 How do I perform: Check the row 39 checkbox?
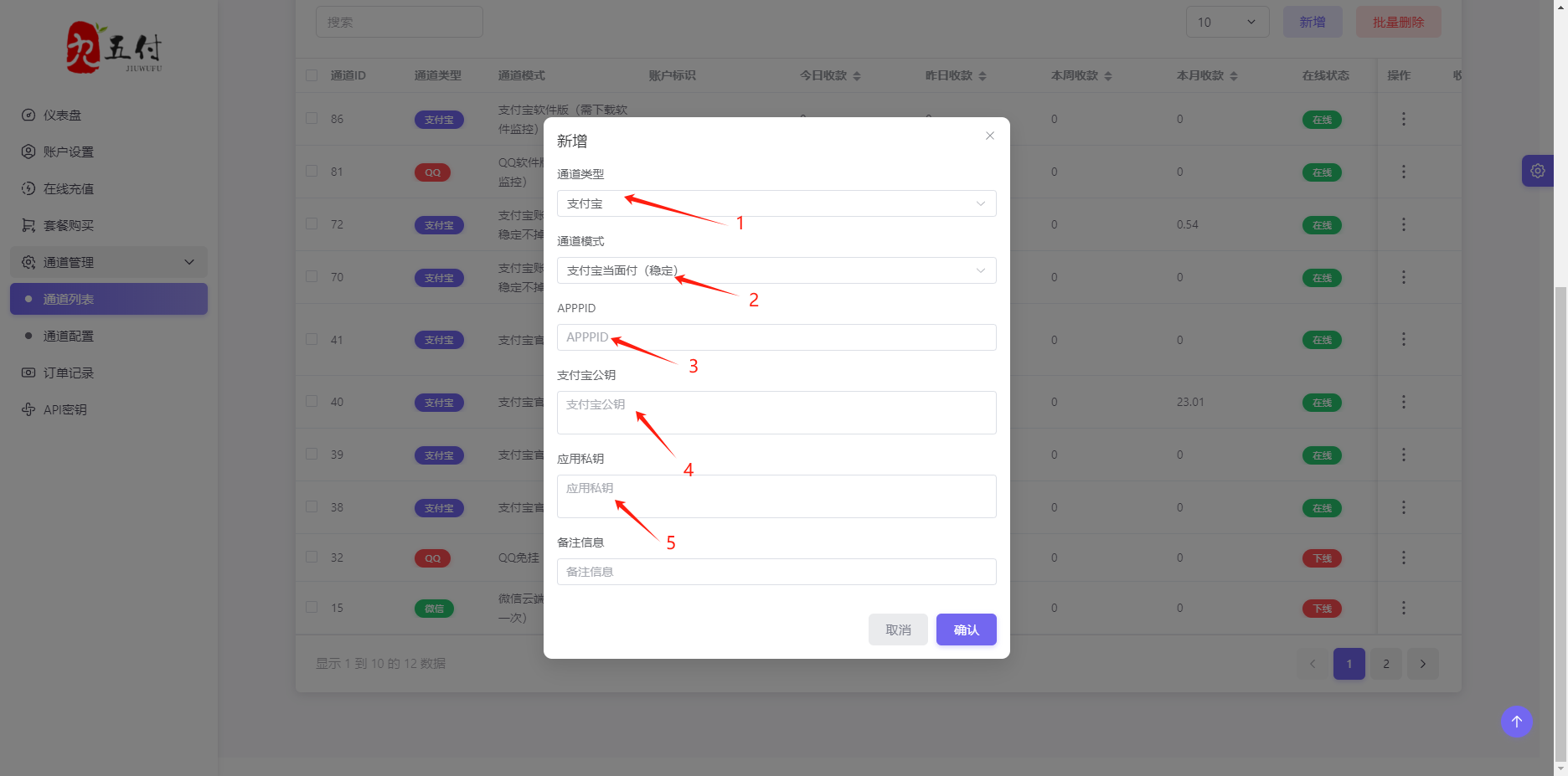312,455
